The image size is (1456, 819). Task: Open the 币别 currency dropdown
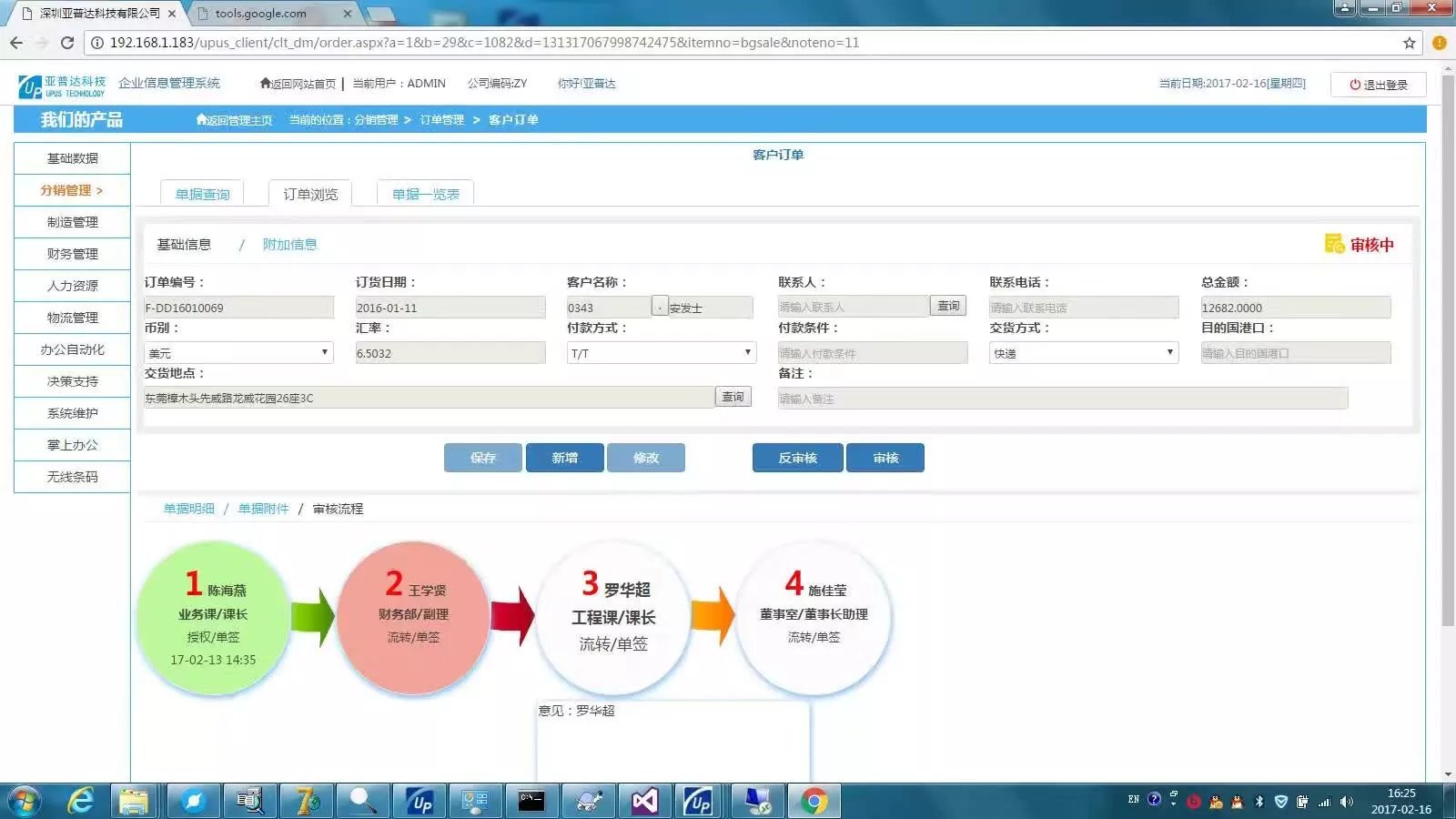pos(238,353)
